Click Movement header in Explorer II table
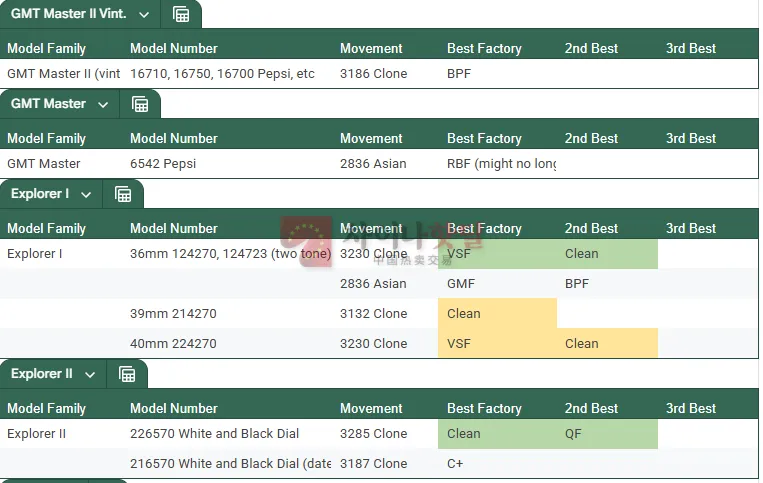The height and width of the screenshot is (483, 763). pos(371,409)
